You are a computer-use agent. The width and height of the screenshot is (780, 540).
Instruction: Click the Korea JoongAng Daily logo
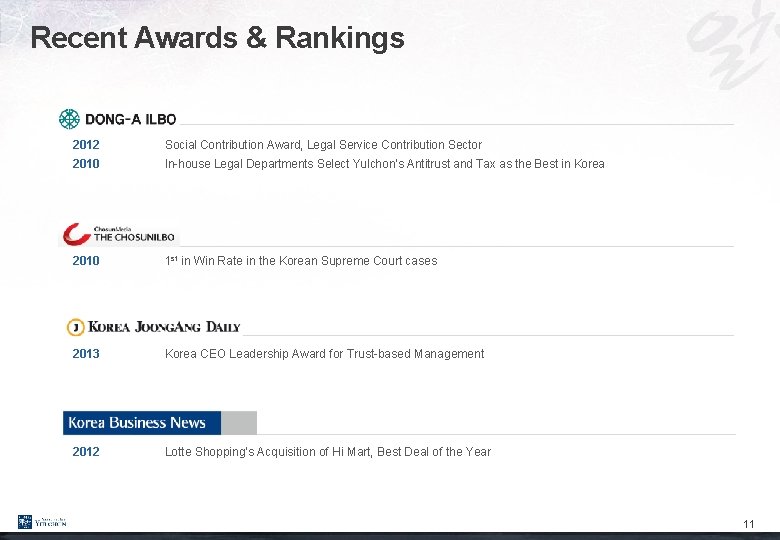(x=153, y=327)
